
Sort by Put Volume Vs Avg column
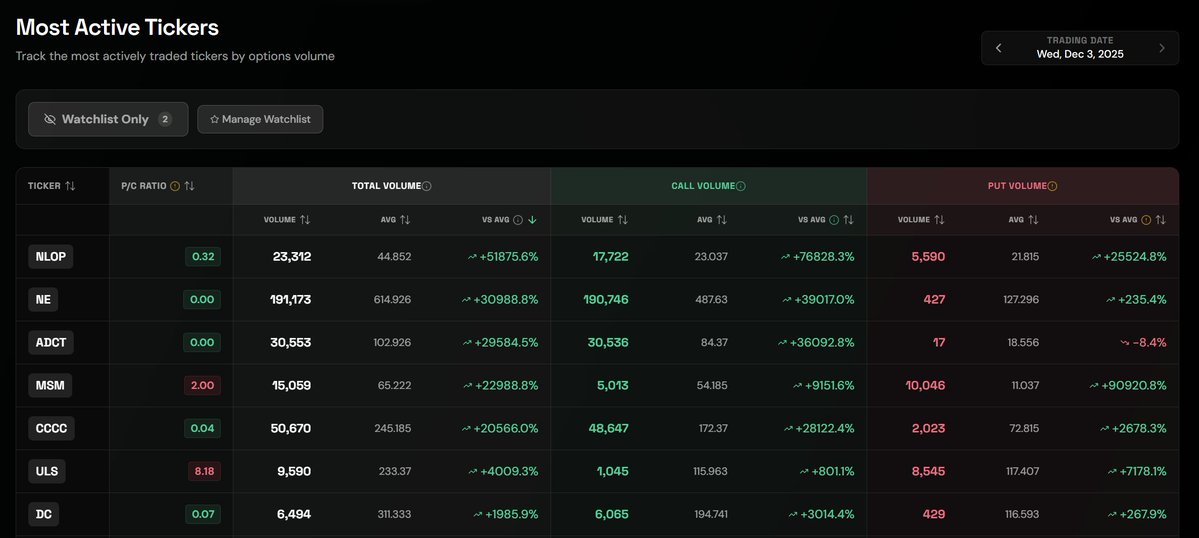pos(1161,219)
